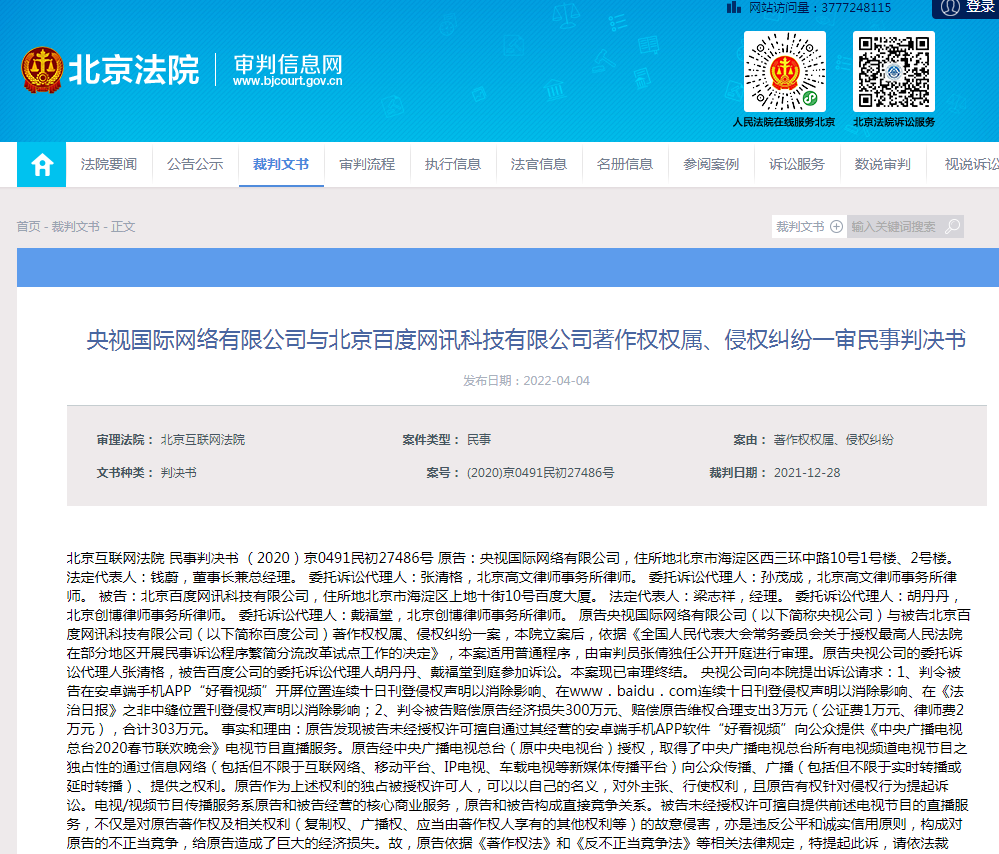Select the 裁判文书 navigation tab

click(x=281, y=165)
